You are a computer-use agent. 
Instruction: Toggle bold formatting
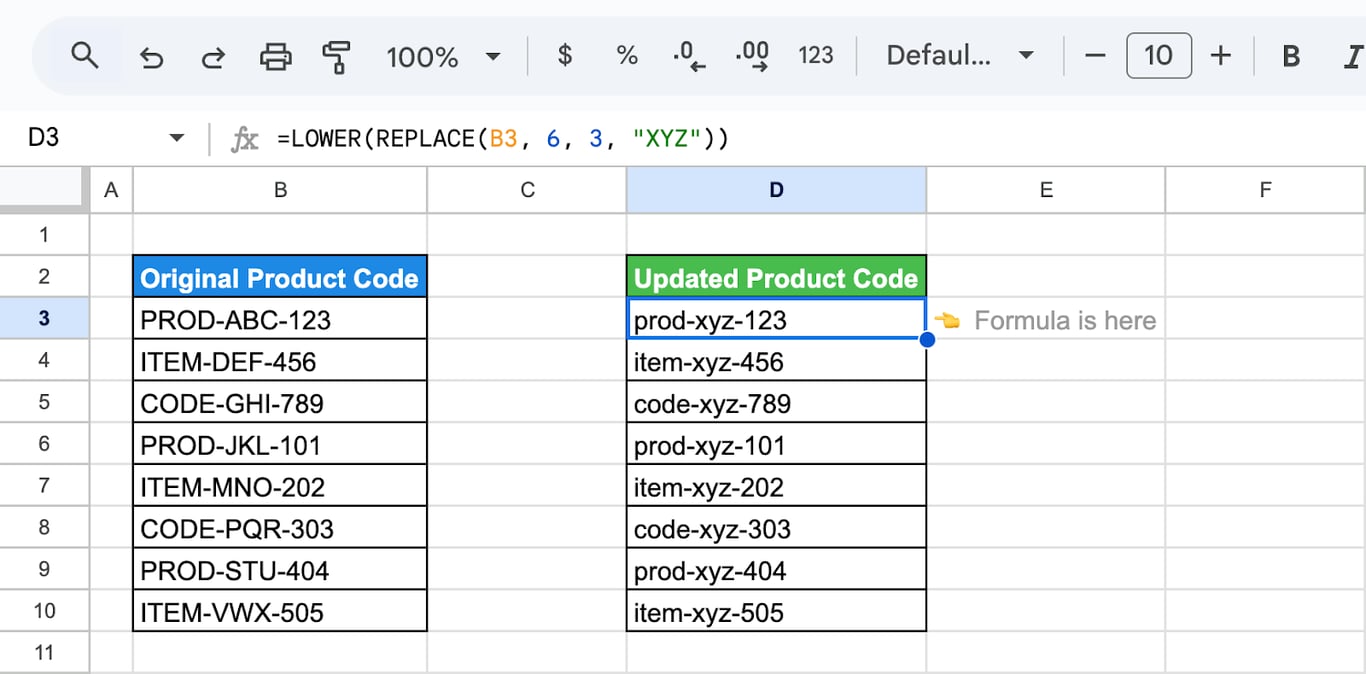(1291, 56)
